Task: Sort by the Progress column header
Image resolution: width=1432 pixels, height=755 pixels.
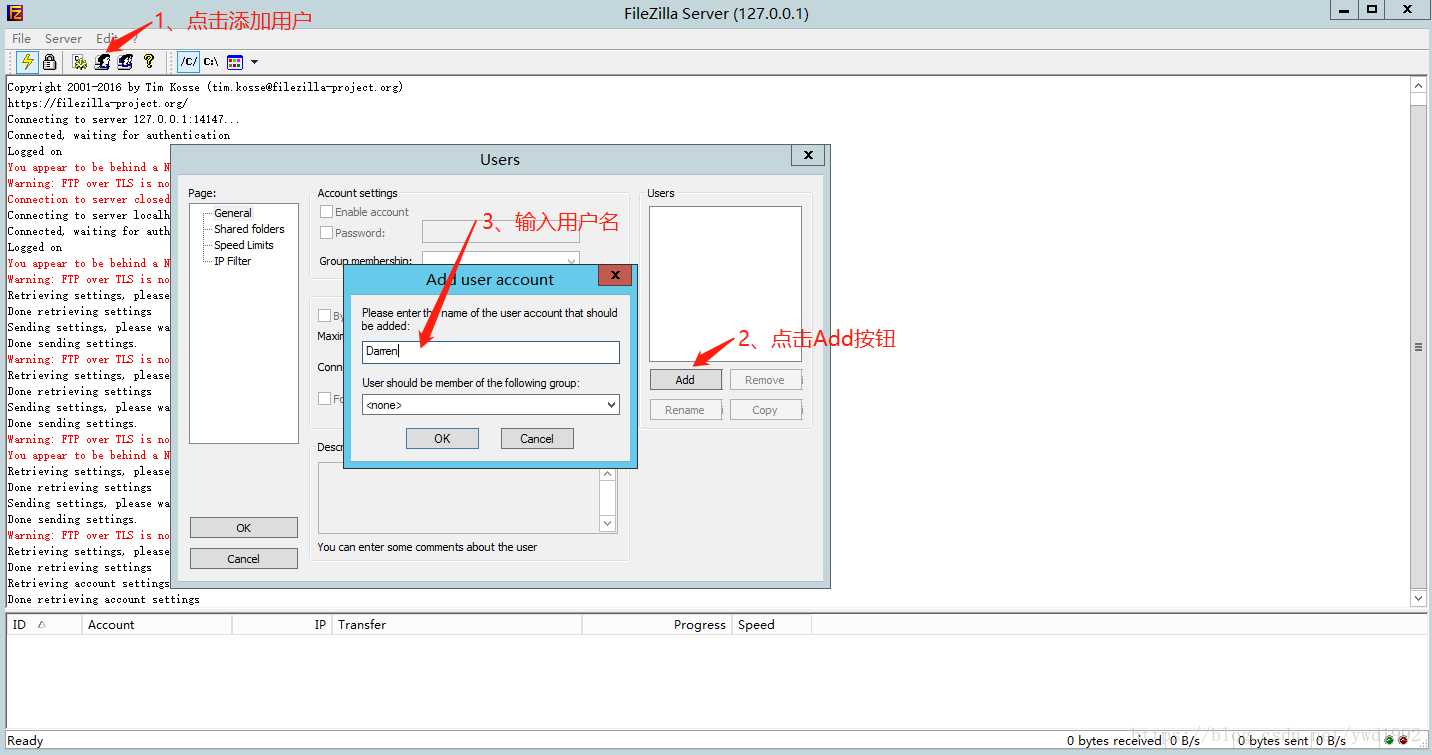Action: pyautogui.click(x=657, y=625)
